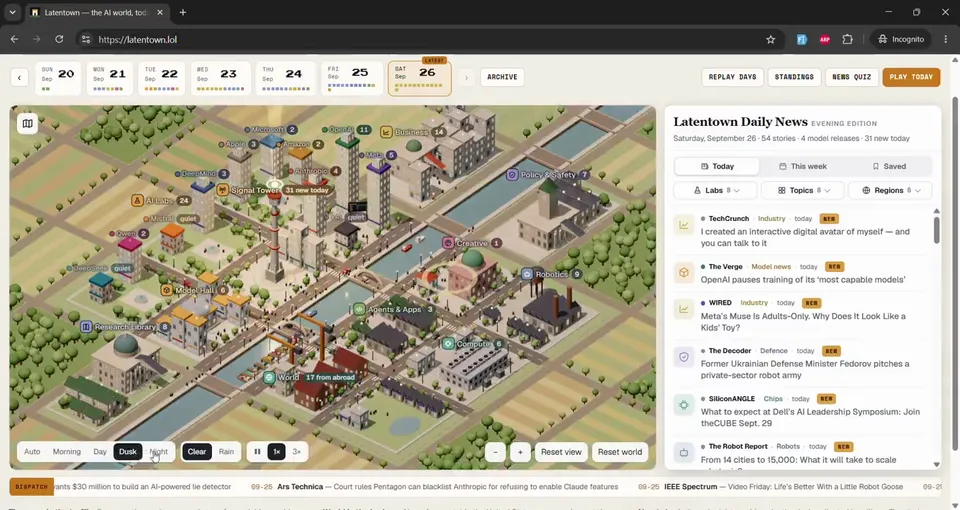Click the Research Library icon
The image size is (960, 510).
click(86, 327)
